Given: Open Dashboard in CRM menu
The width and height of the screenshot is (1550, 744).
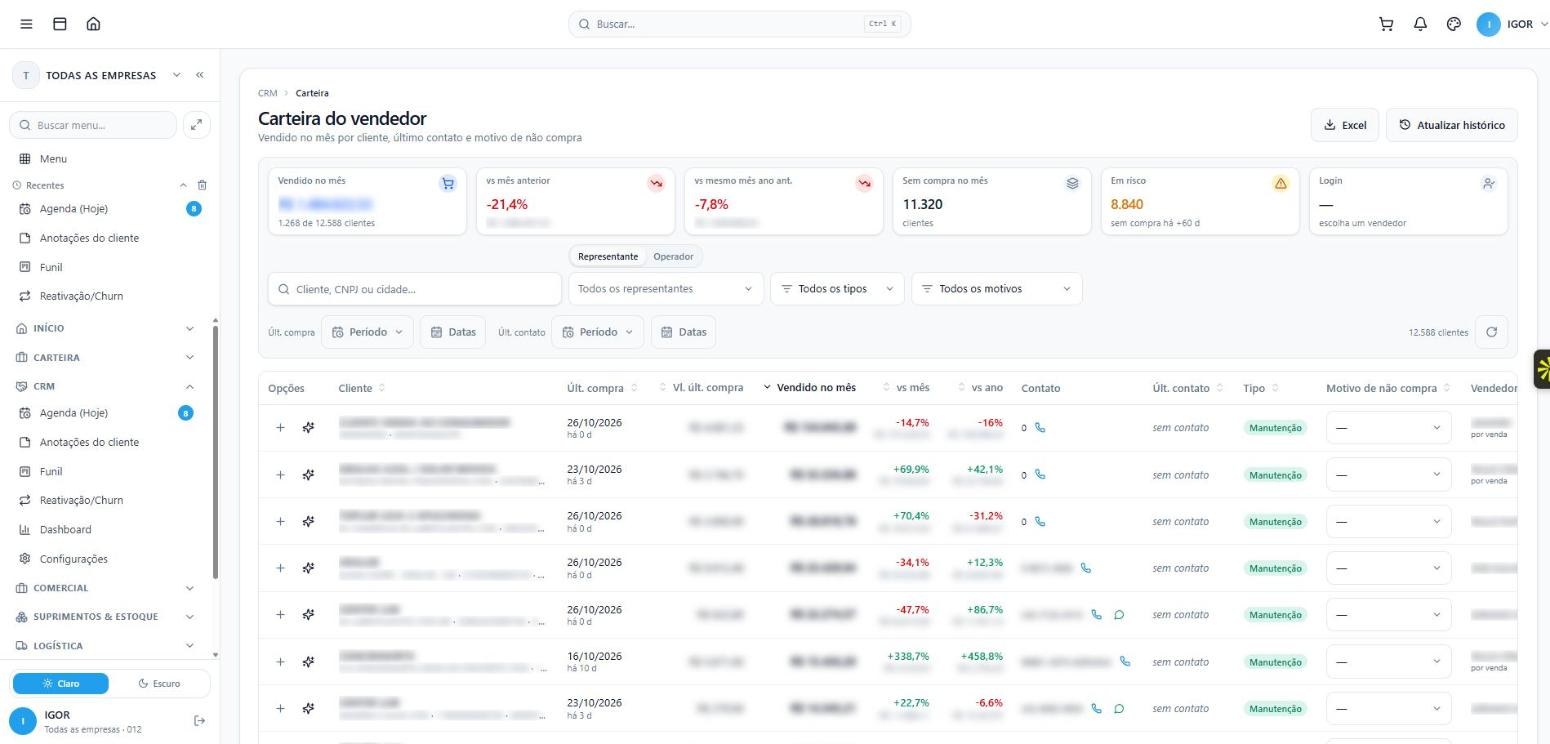Looking at the screenshot, I should click(x=65, y=530).
